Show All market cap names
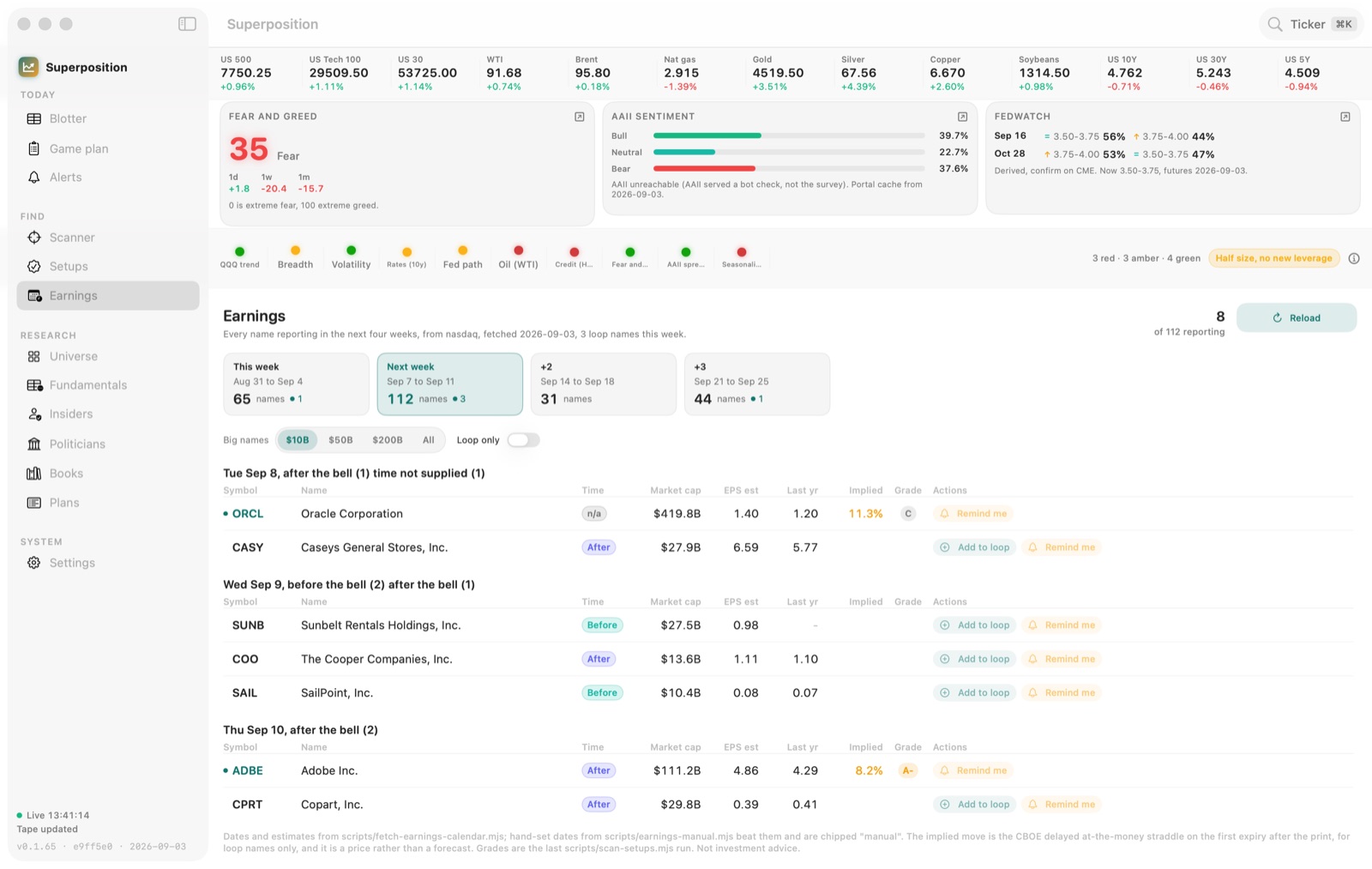Image resolution: width=1372 pixels, height=869 pixels. [429, 440]
